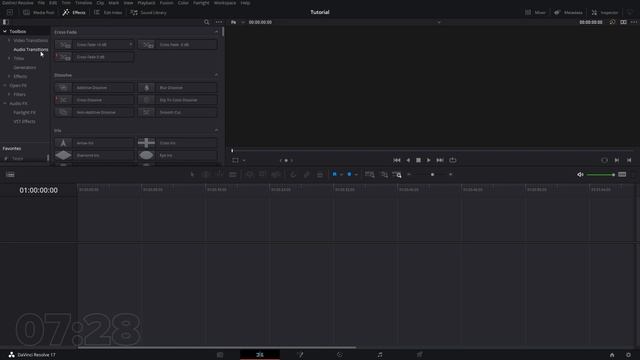640x360 pixels.
Task: Switch to the Fusion page tab
Action: point(300,355)
